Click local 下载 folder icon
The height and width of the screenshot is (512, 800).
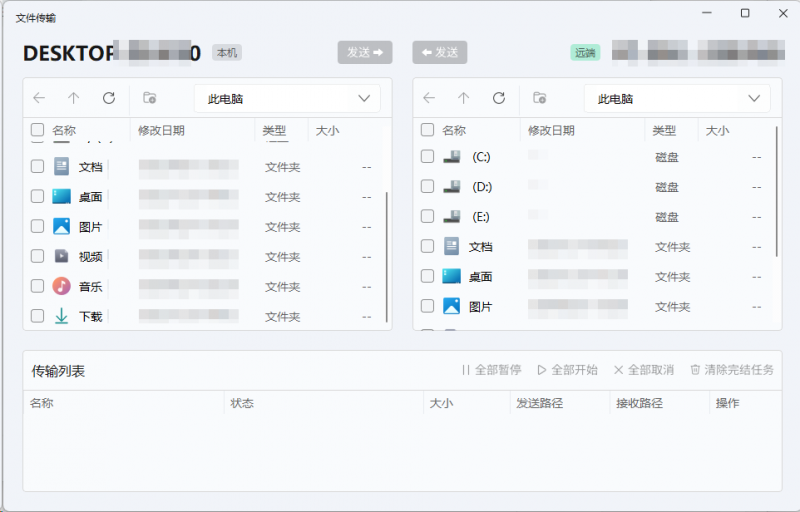click(x=61, y=316)
